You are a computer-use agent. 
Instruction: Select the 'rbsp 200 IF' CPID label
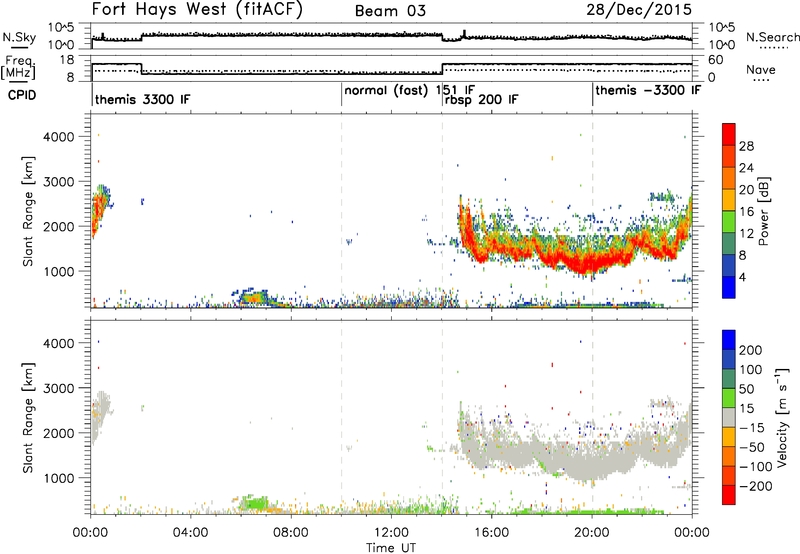482,100
